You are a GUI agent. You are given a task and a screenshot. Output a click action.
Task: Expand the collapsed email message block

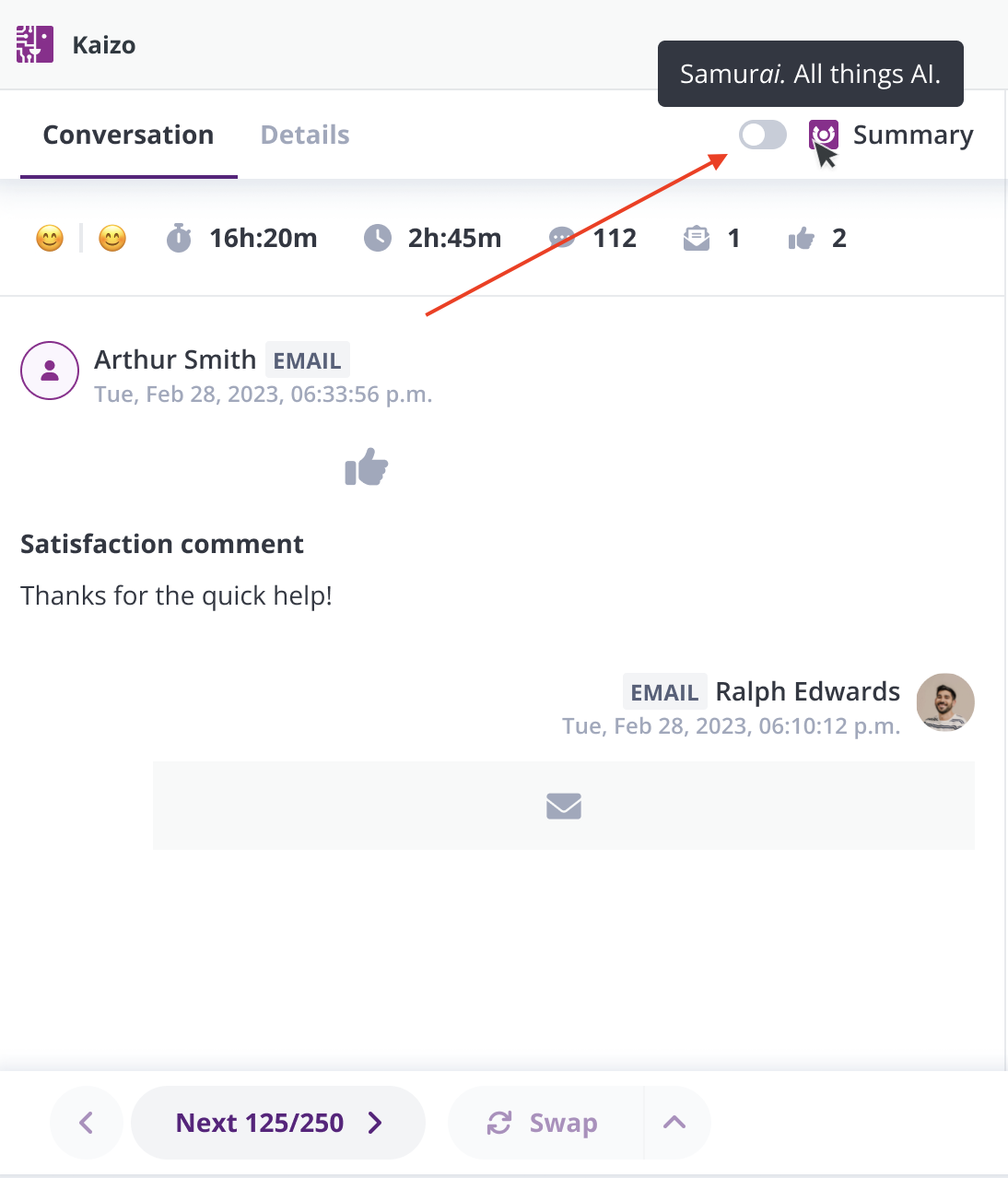(x=564, y=806)
